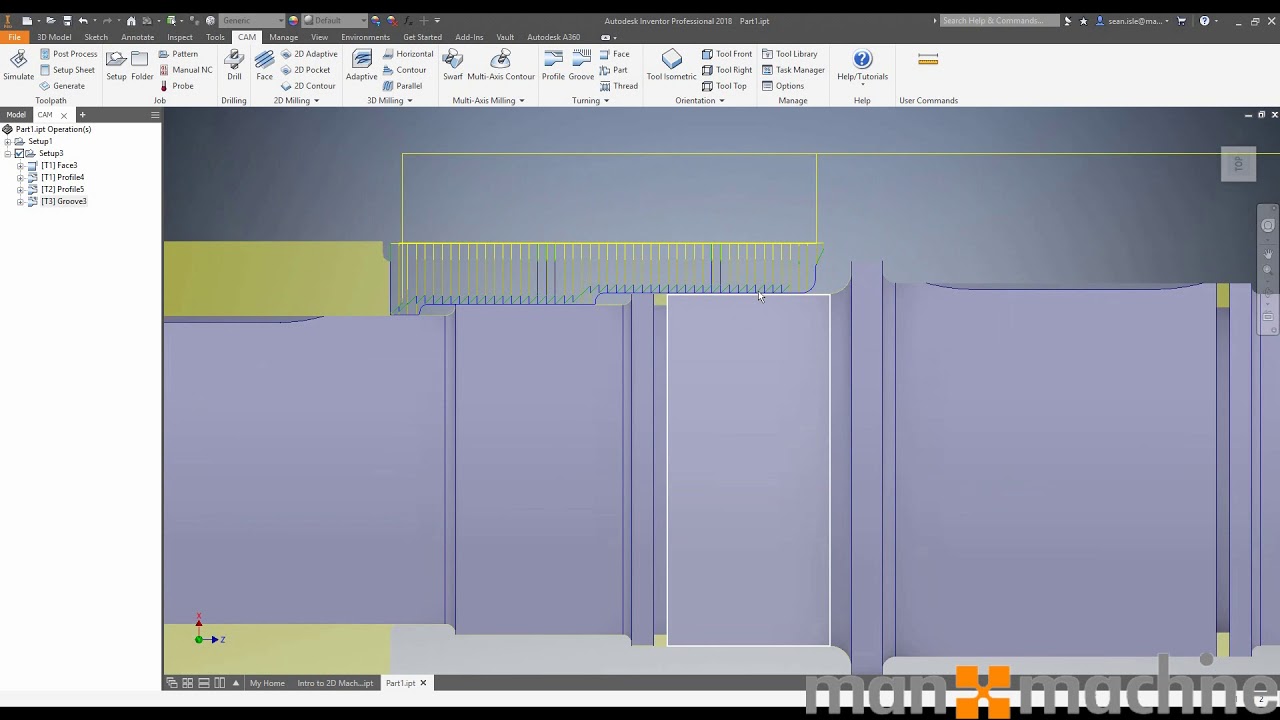Start a turning Profile operation

553,66
